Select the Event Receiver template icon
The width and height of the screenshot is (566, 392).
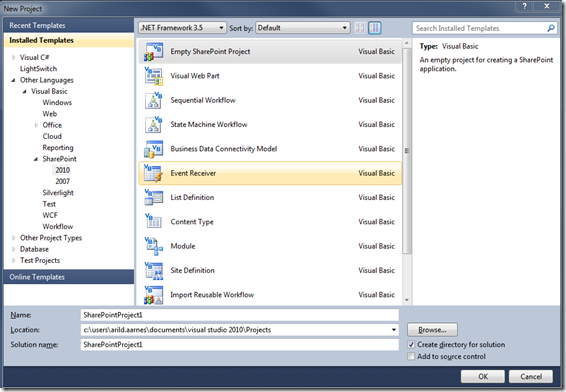(x=153, y=173)
